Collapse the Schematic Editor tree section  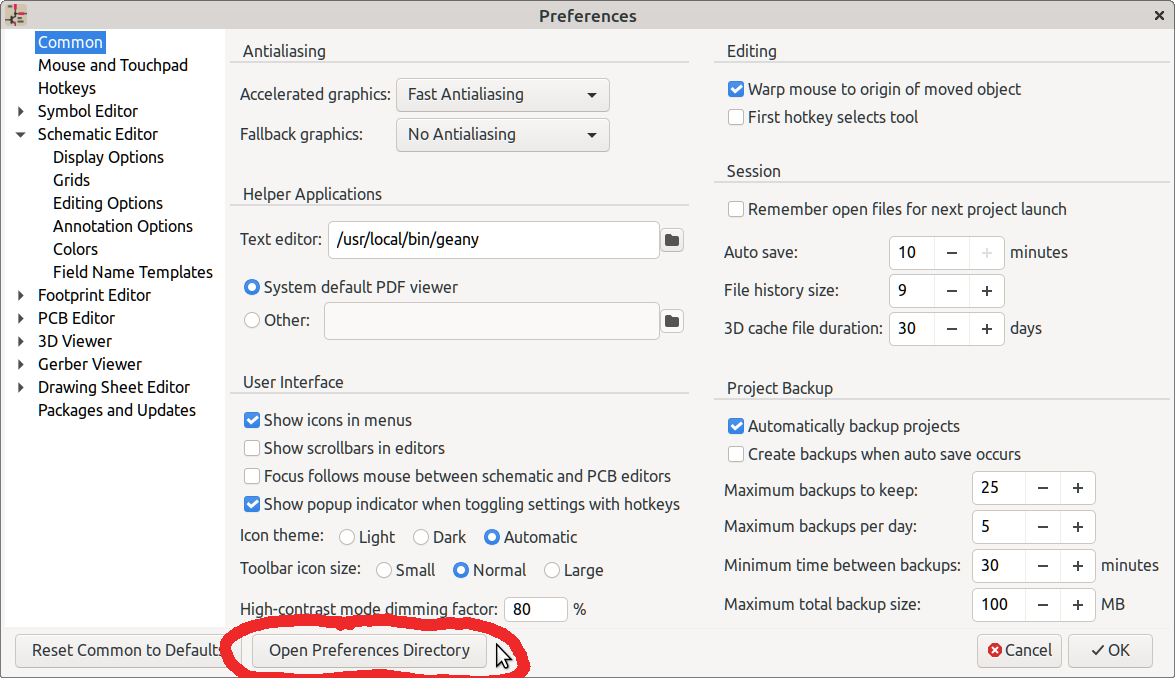[21, 135]
